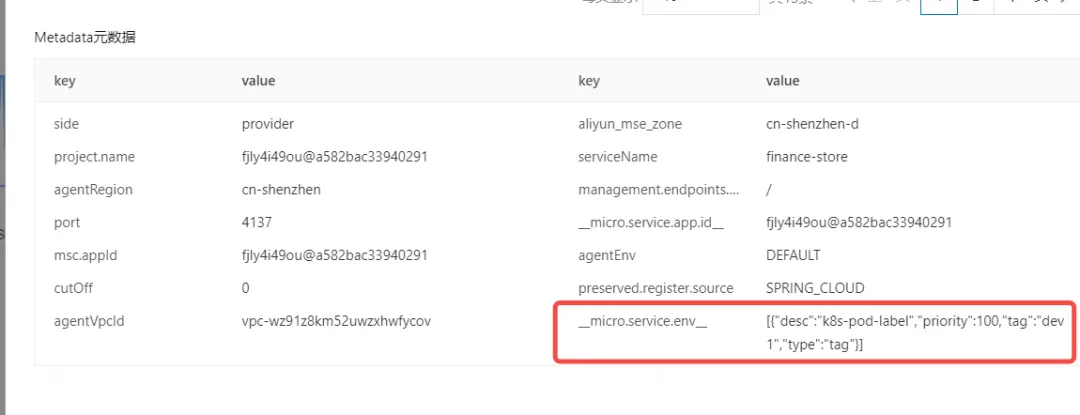Open the page size dropdown at top
Image resolution: width=1080 pixels, height=415 pixels.
click(x=700, y=4)
